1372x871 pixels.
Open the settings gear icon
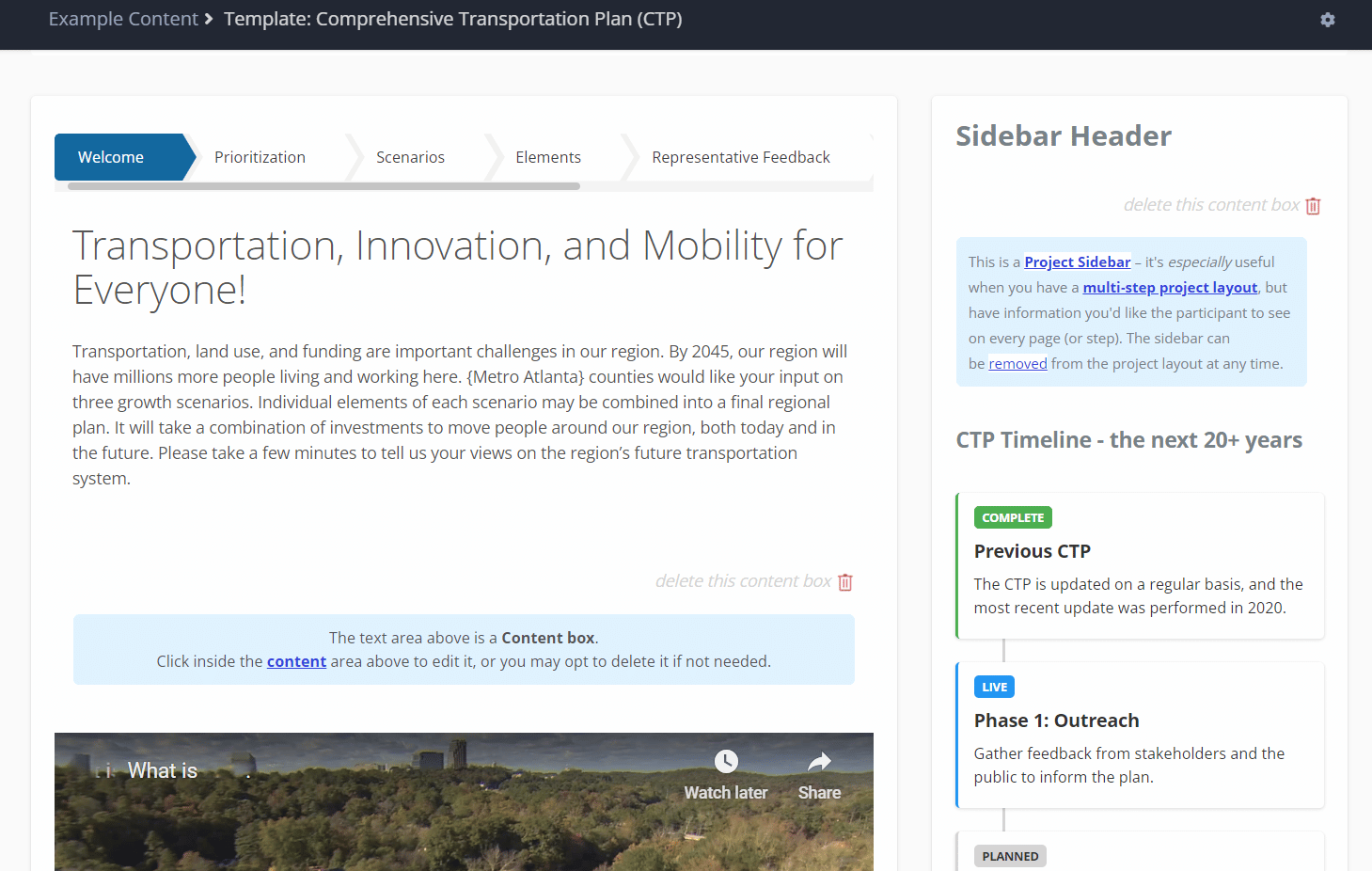[1327, 20]
